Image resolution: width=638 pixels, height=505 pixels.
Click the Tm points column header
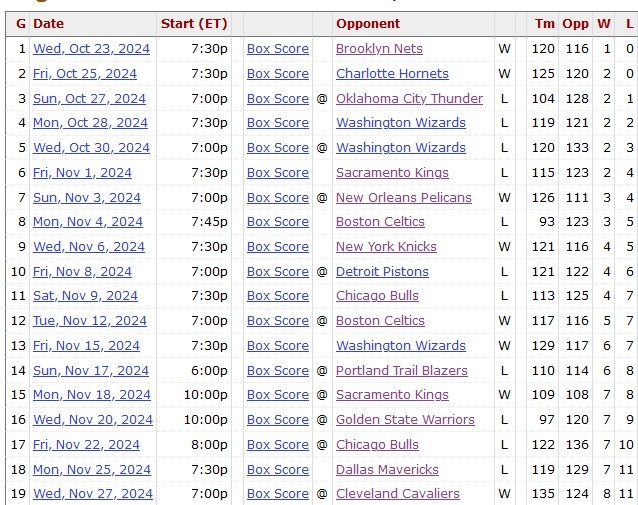(544, 24)
